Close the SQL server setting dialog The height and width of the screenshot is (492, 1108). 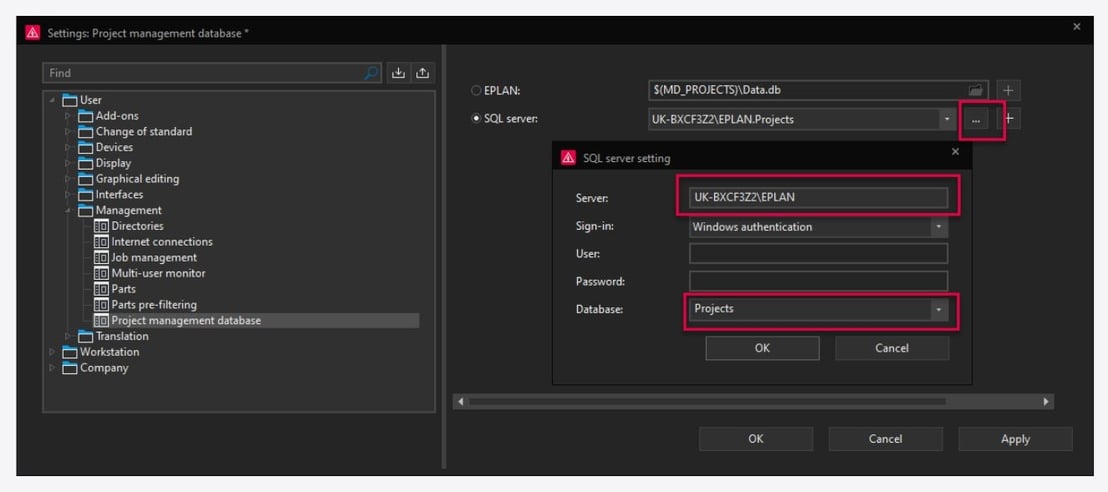955,152
